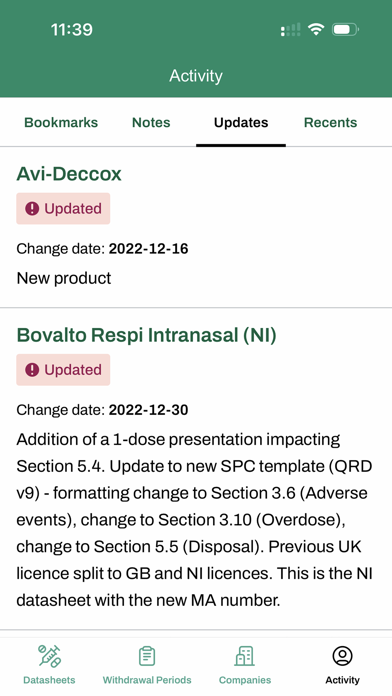Tap the Activity header title
Viewport: 392px width, 696px height.
tap(196, 76)
